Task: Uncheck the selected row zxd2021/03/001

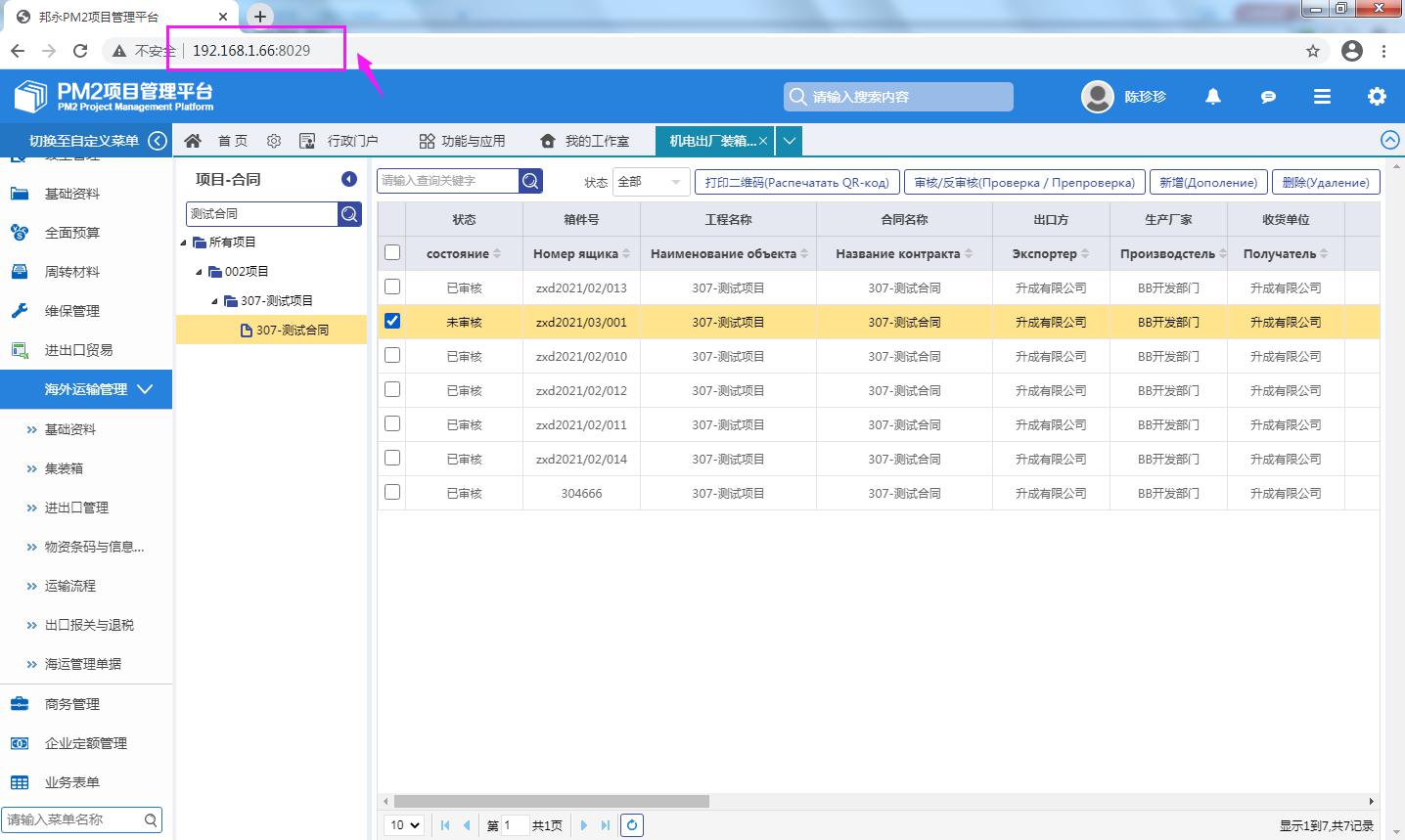Action: (x=392, y=322)
